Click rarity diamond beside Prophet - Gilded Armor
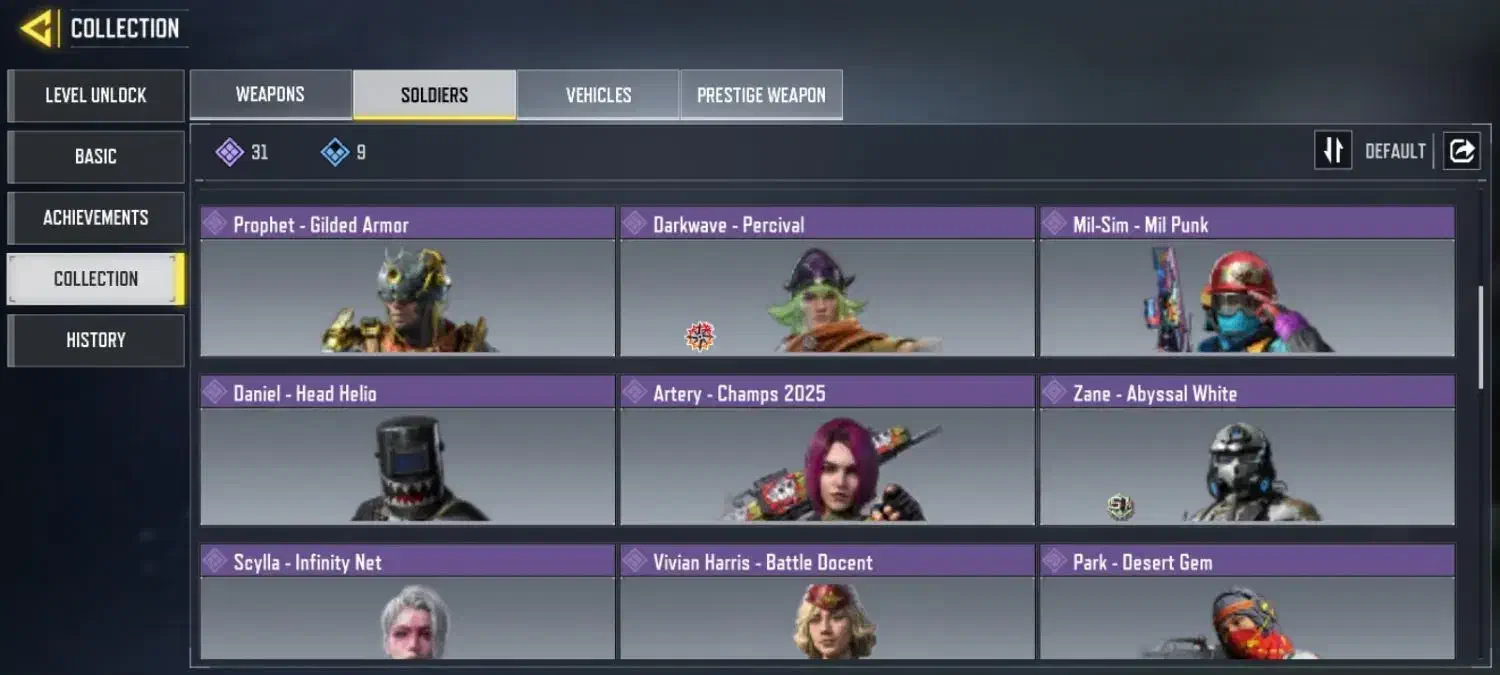The height and width of the screenshot is (675, 1500). [x=216, y=224]
